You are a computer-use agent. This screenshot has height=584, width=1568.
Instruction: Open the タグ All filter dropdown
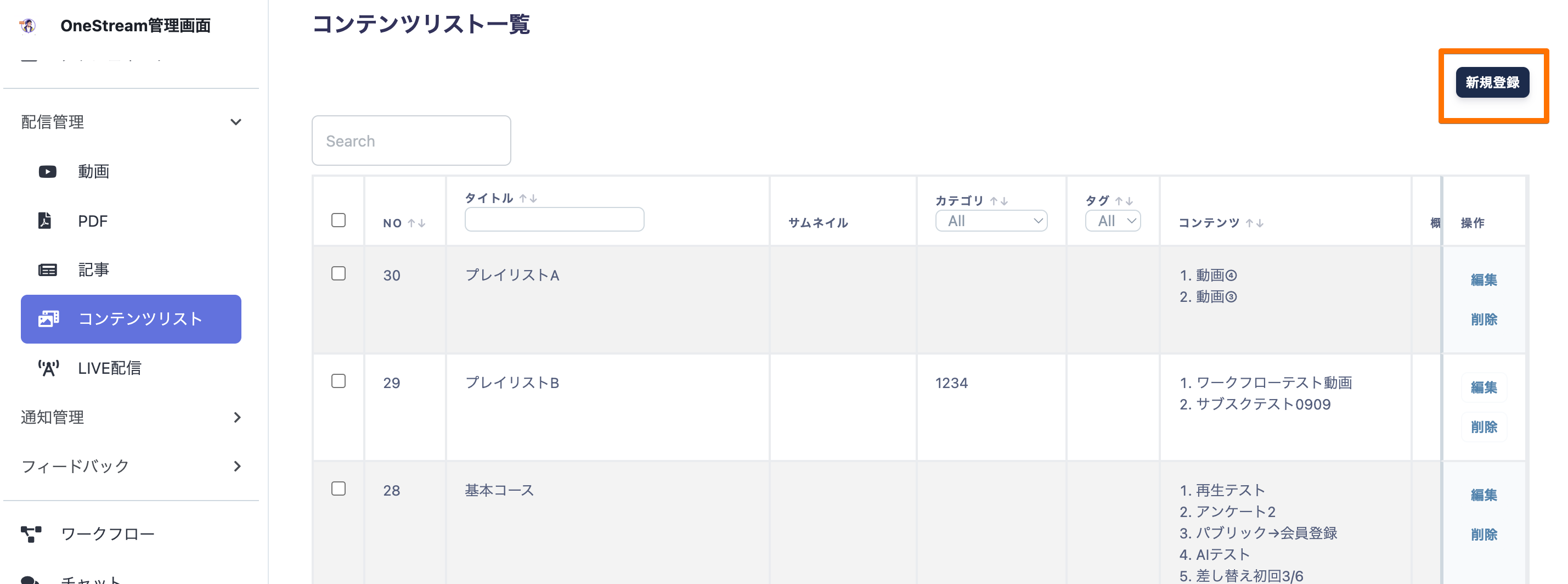[x=1112, y=221]
